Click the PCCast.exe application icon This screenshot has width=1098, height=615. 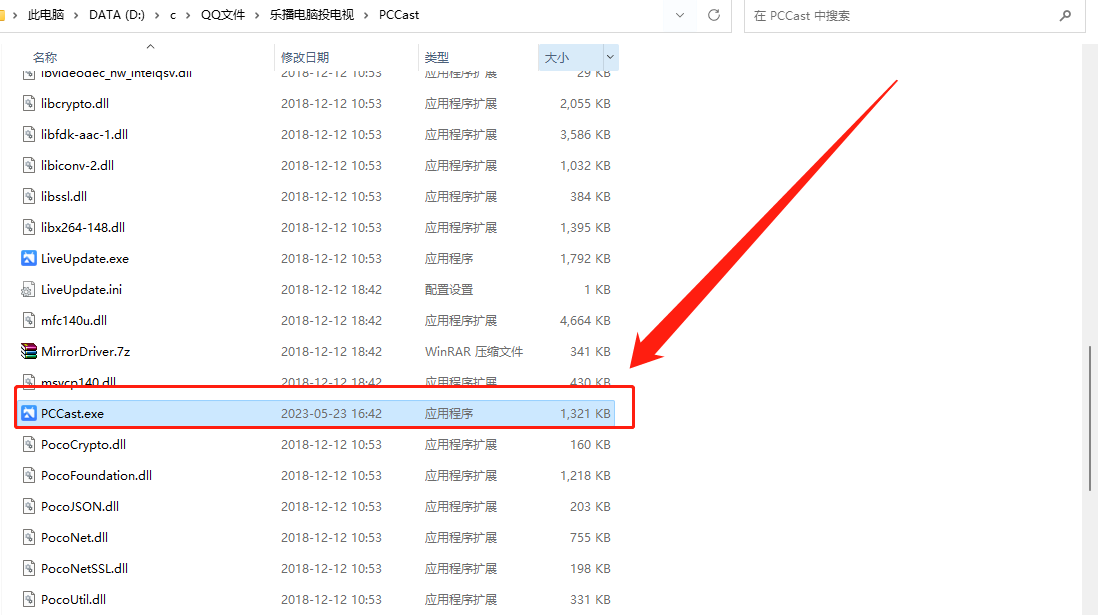click(x=28, y=413)
